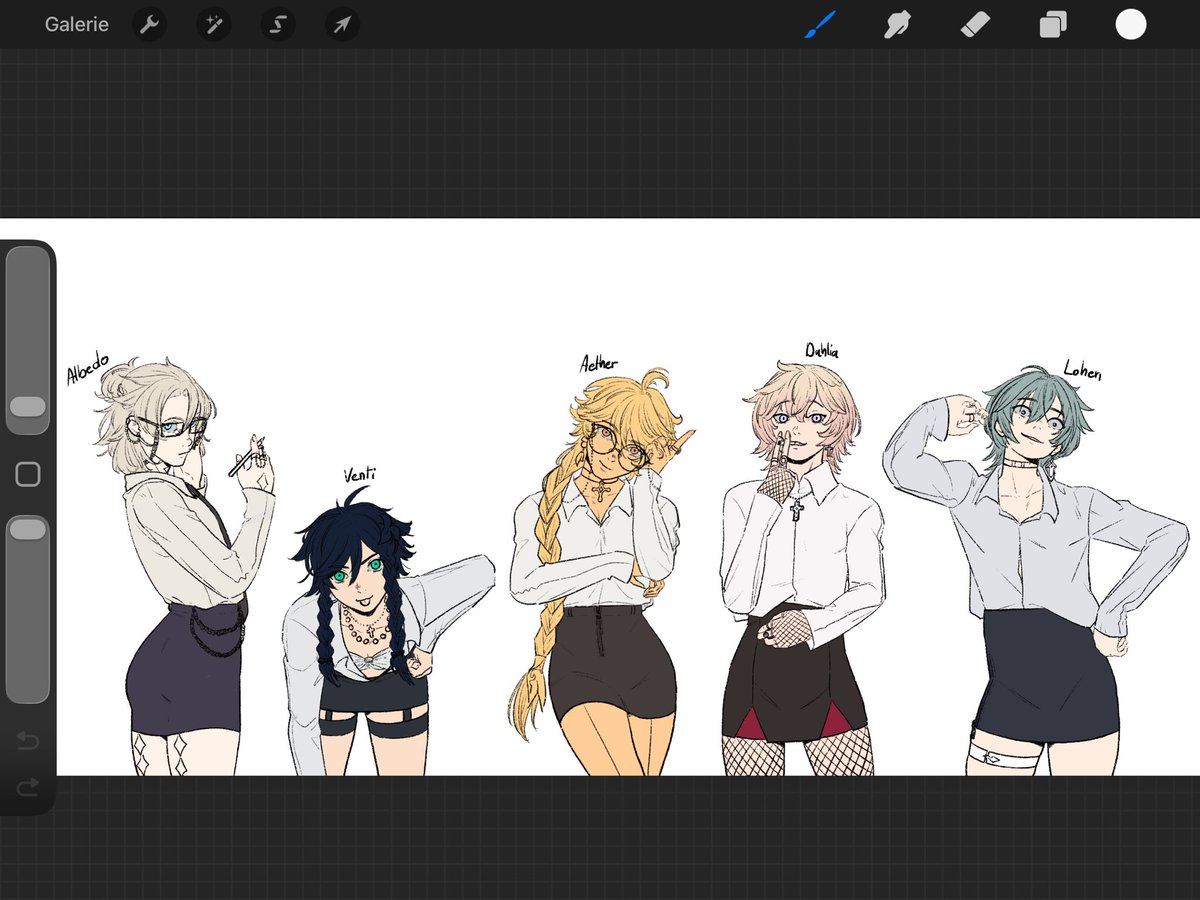Open the Layers panel
Image resolution: width=1200 pixels, height=900 pixels.
pos(1053,24)
